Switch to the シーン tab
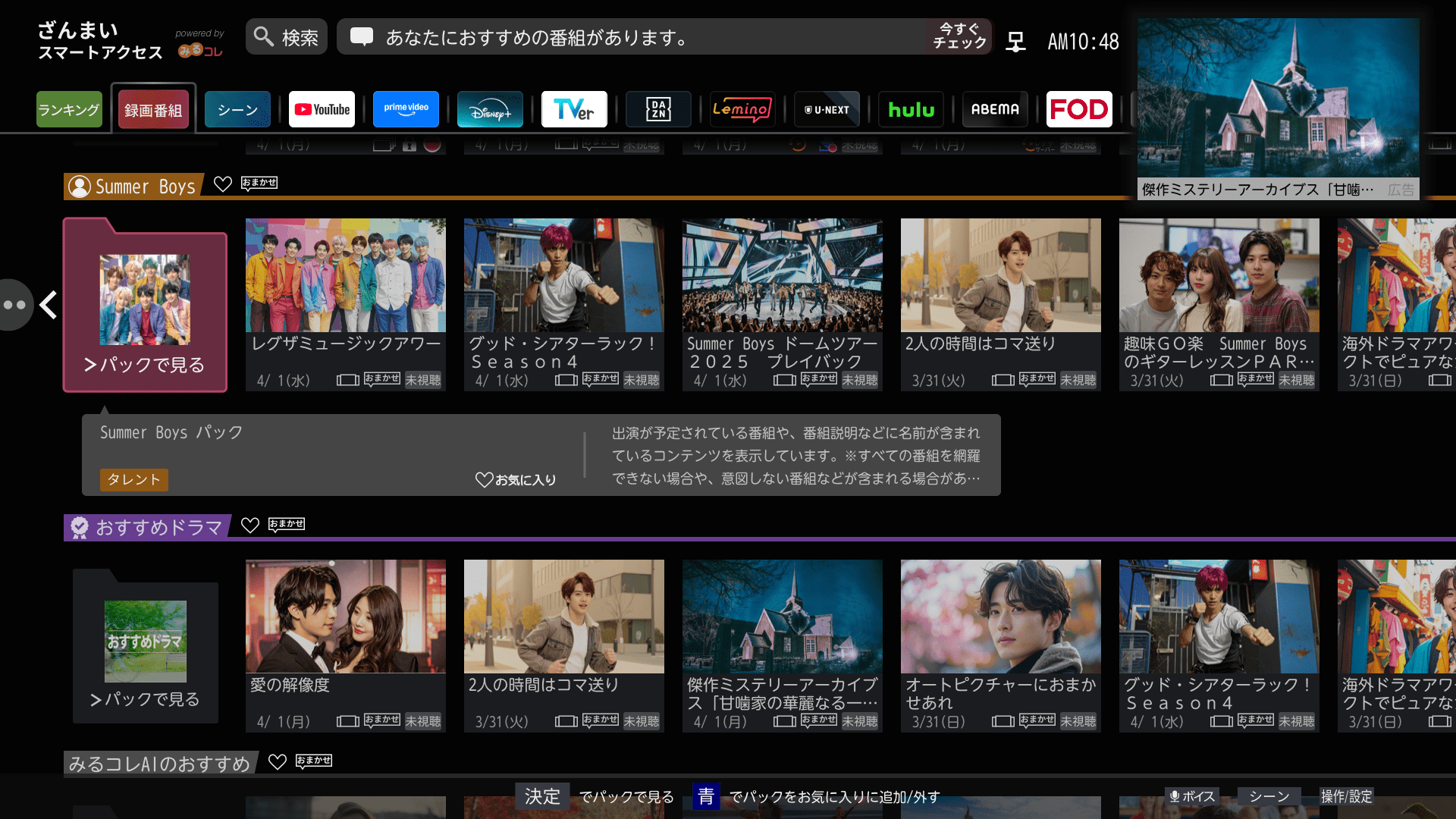The image size is (1456, 819). pos(237,109)
